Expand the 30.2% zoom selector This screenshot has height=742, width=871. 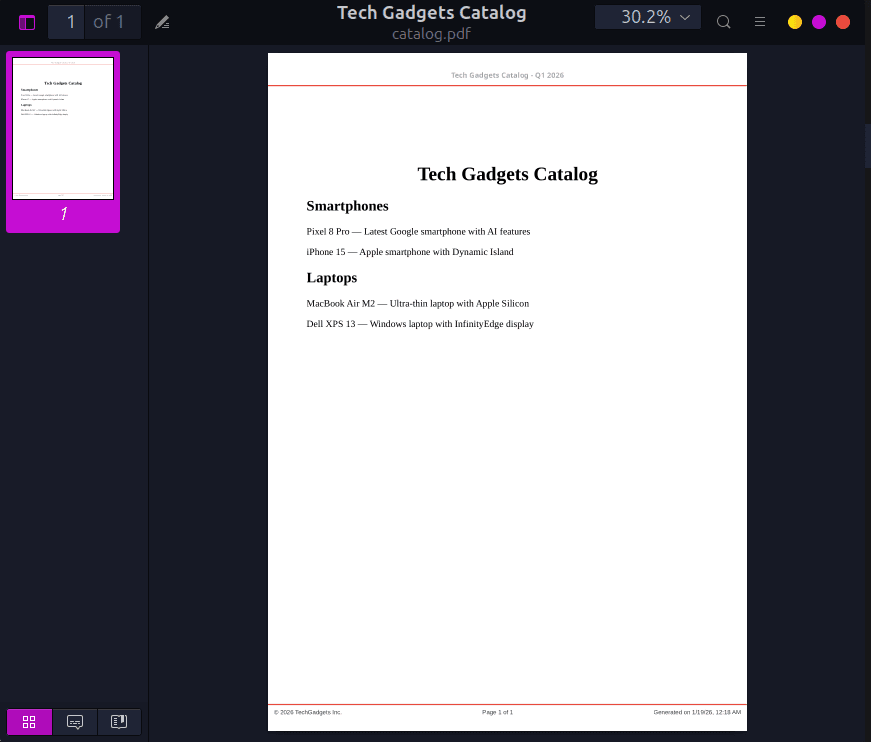click(x=647, y=16)
